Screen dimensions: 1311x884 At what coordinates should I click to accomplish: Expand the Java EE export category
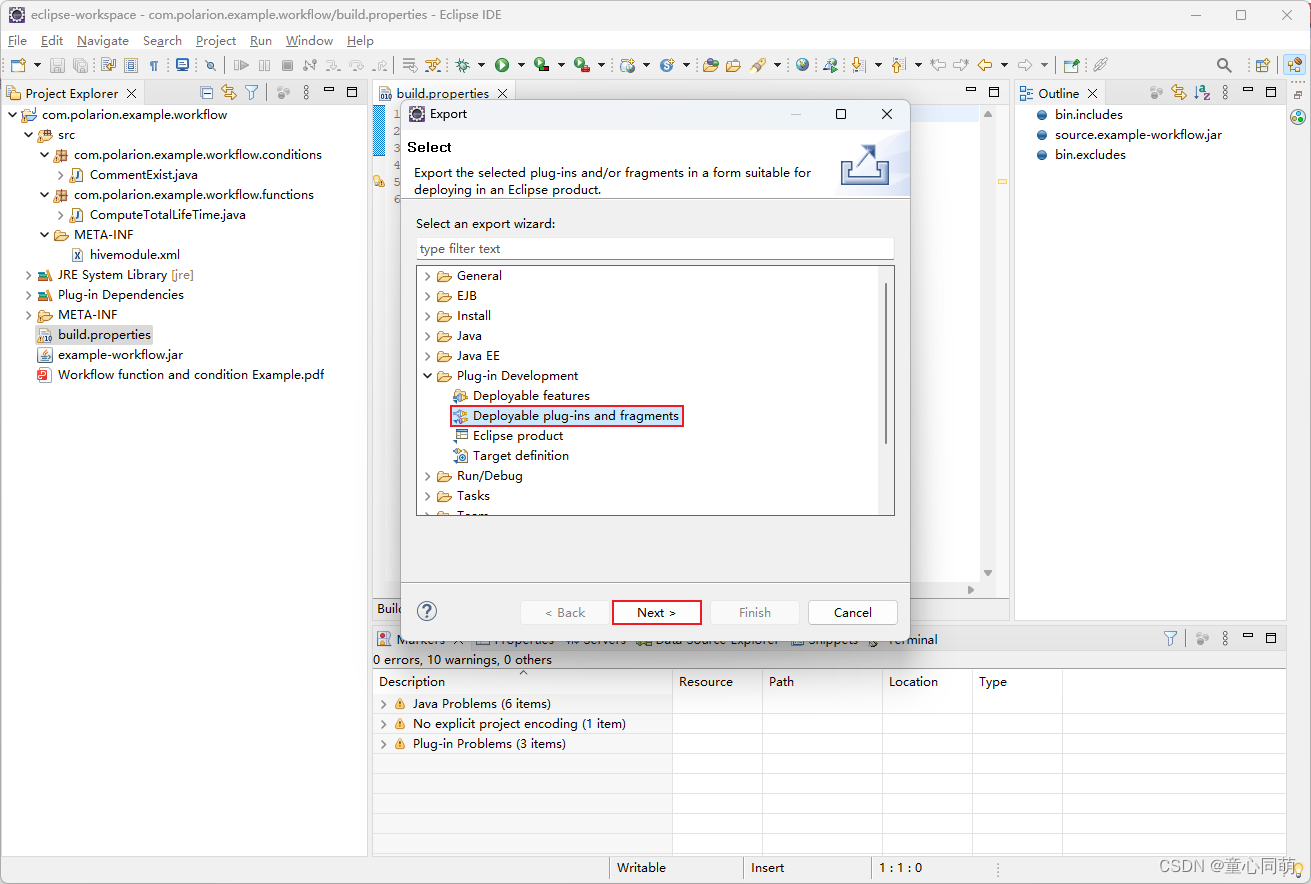pyautogui.click(x=428, y=356)
